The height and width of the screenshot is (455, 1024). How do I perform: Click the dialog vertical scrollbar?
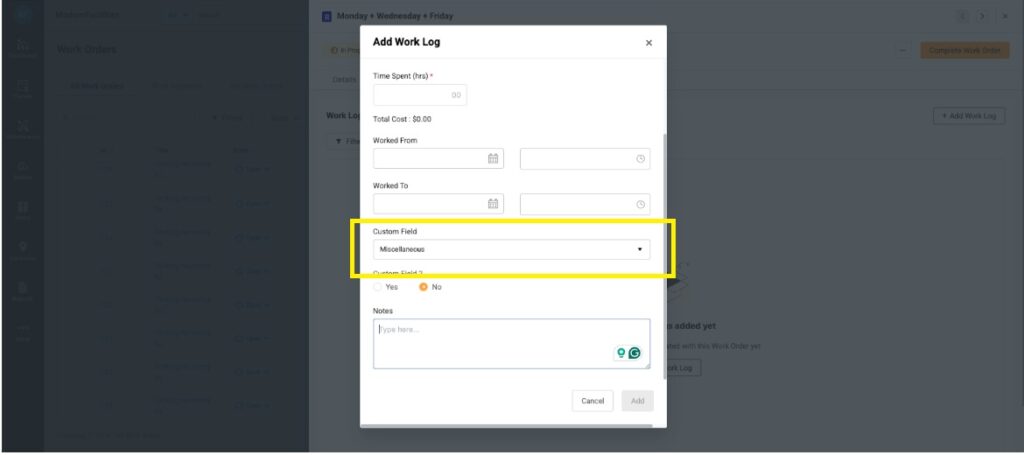tap(664, 256)
